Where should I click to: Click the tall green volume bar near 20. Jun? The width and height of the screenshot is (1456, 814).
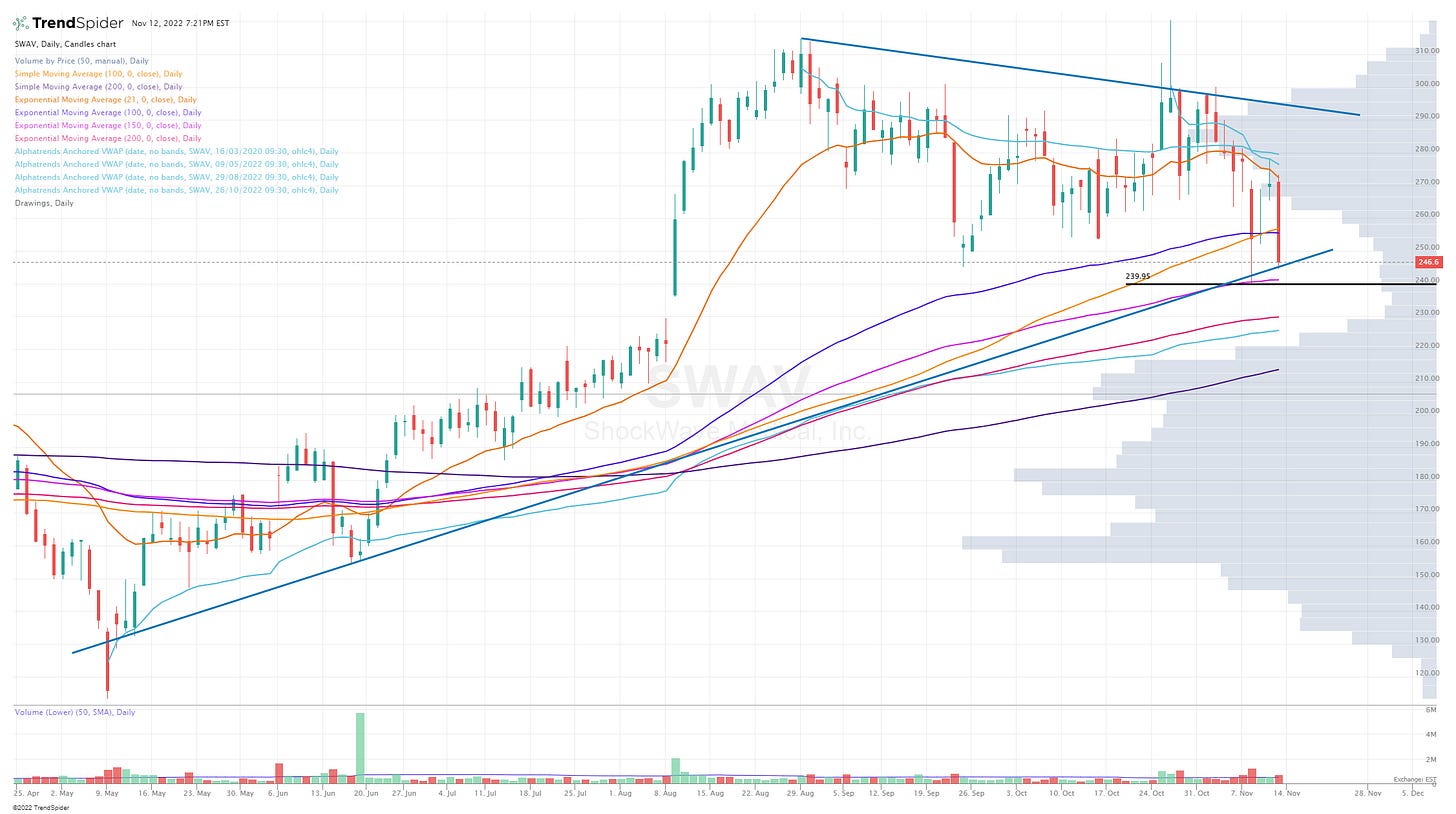[360, 746]
